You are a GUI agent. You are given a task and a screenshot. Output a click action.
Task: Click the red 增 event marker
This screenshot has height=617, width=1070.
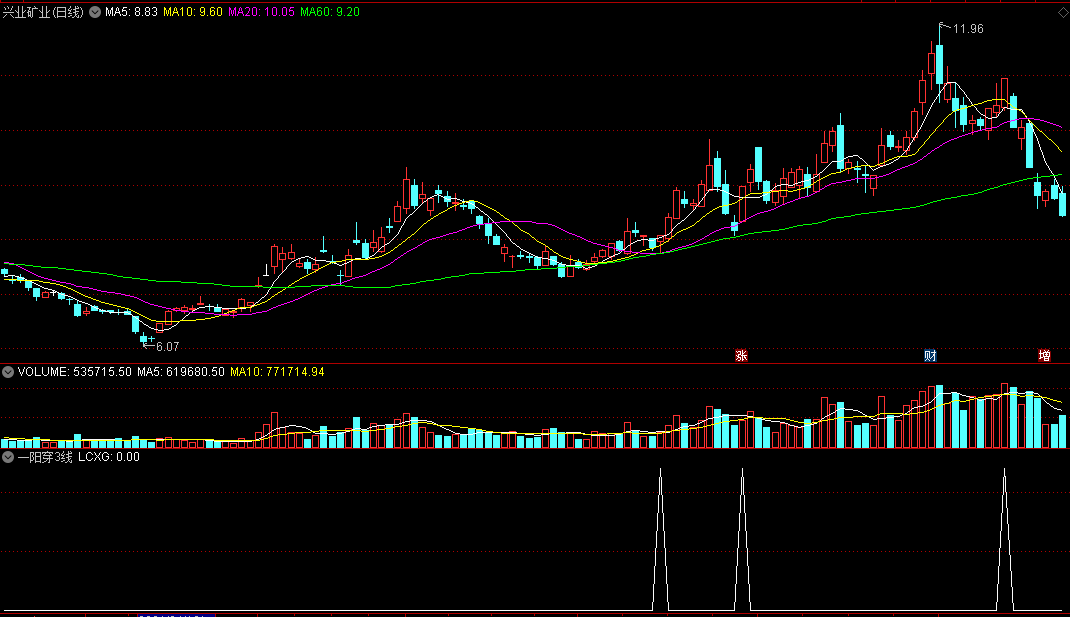click(x=1044, y=356)
